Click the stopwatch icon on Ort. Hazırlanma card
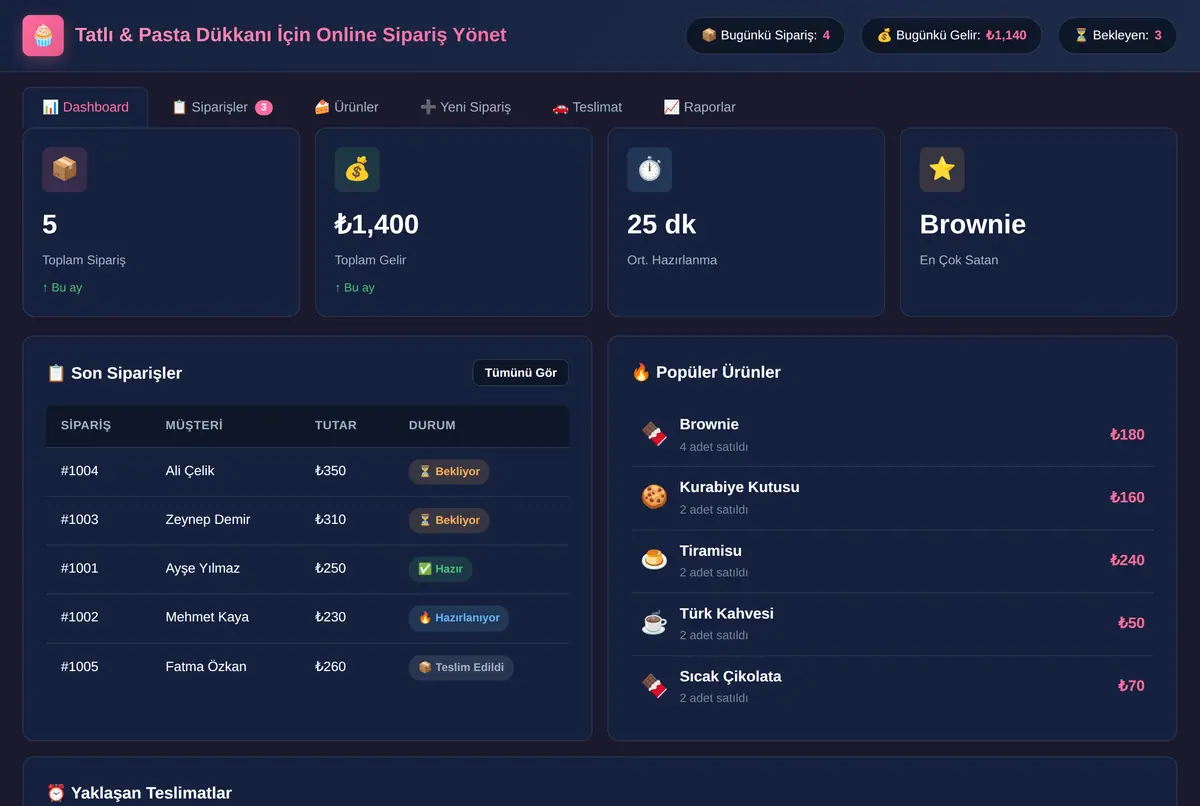The height and width of the screenshot is (806, 1200). [x=650, y=170]
